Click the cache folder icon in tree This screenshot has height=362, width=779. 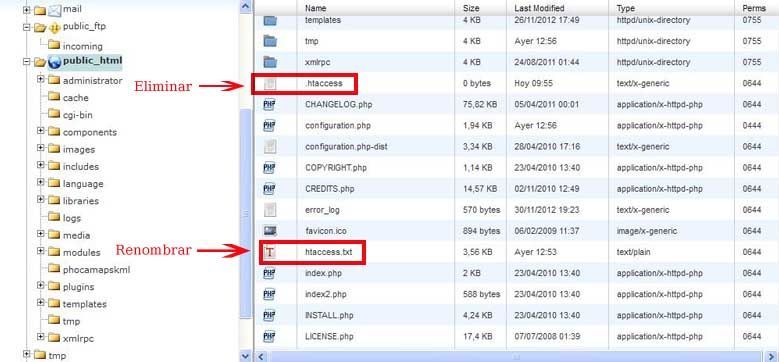54,97
